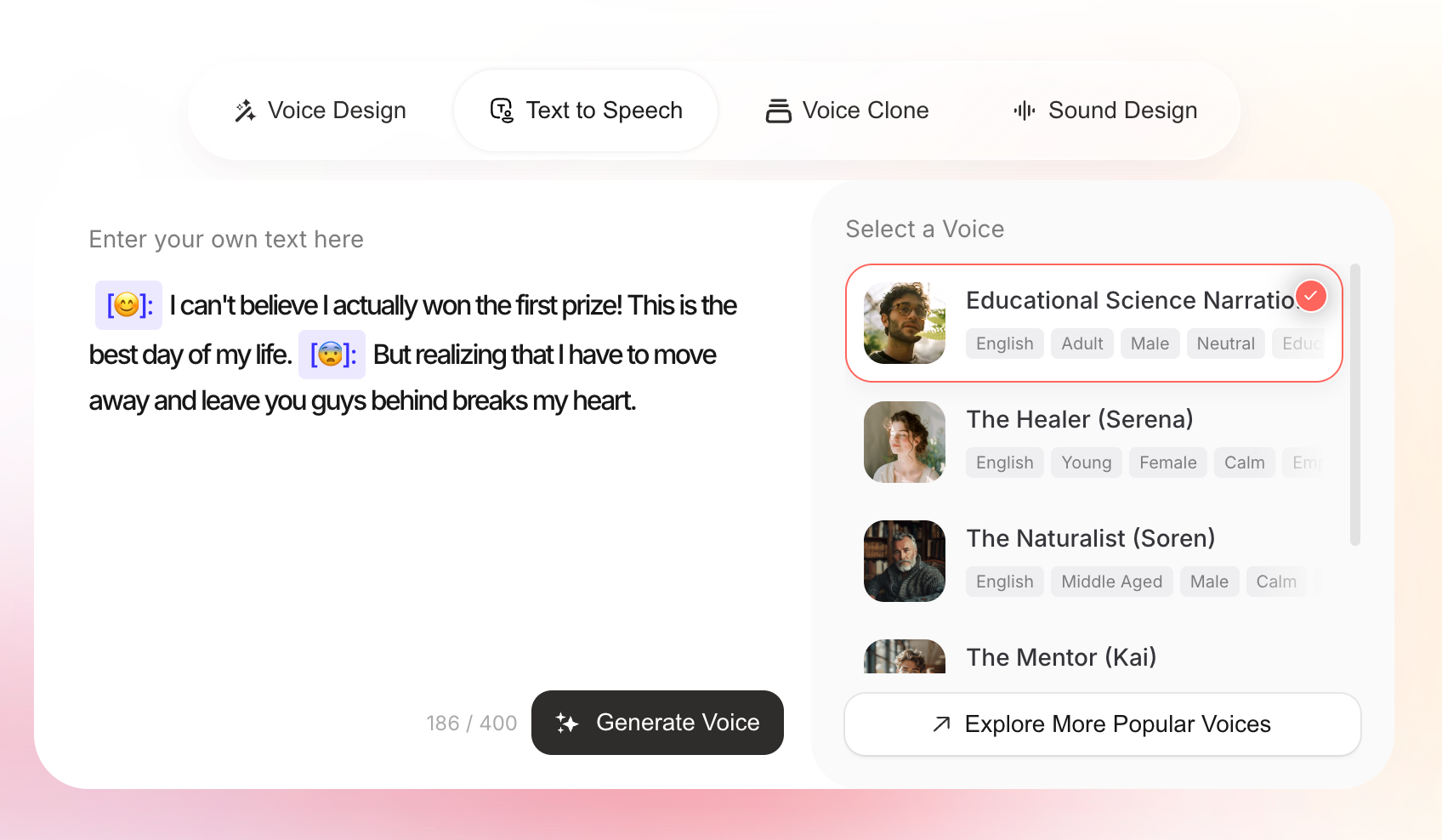Click the voice list scrollbar
Screen dimensions: 1442x840
tap(1354, 405)
